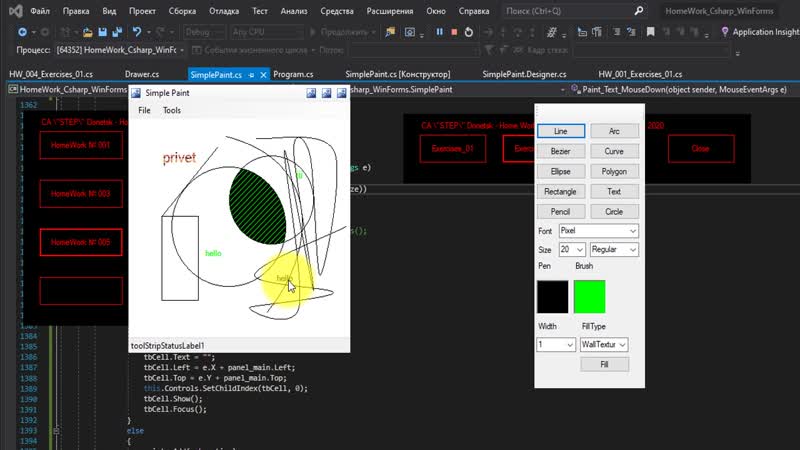Click the uncomment selection toolbar icon
Screen dimensions: 800x450
click(631, 32)
